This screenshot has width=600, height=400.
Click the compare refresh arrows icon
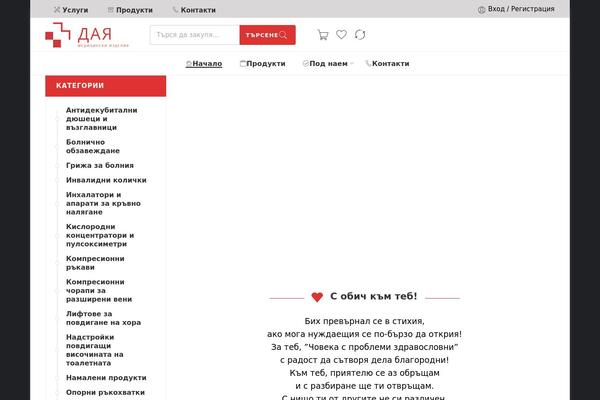click(x=360, y=34)
